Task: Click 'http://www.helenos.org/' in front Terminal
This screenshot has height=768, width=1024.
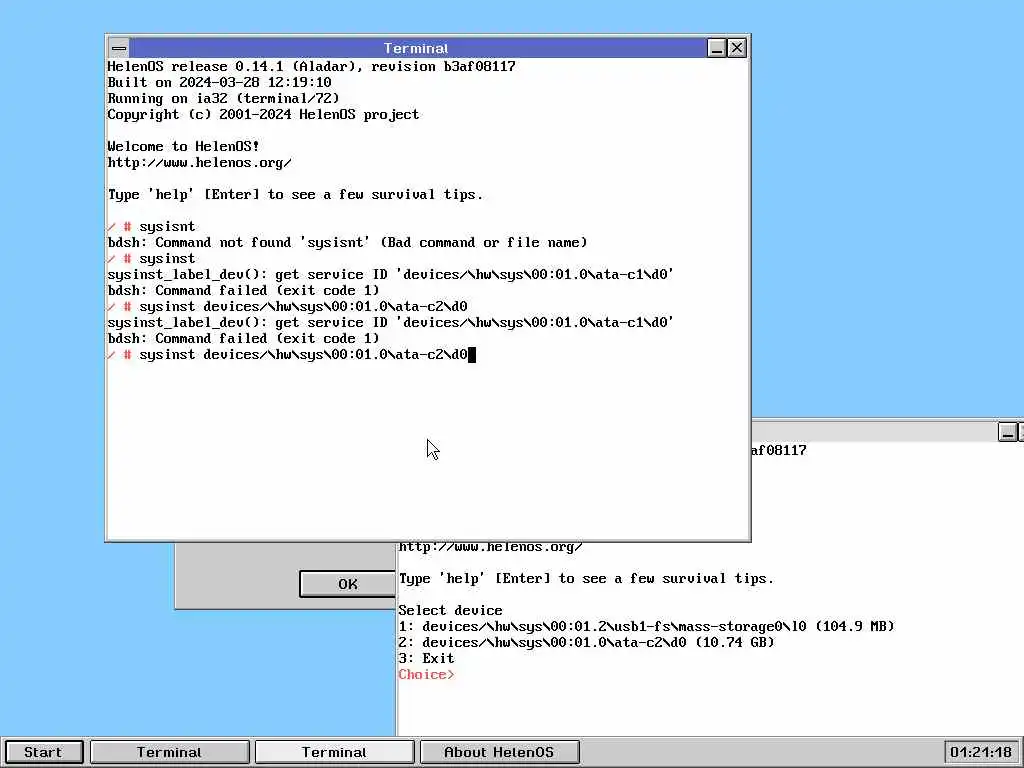Action: pos(200,163)
